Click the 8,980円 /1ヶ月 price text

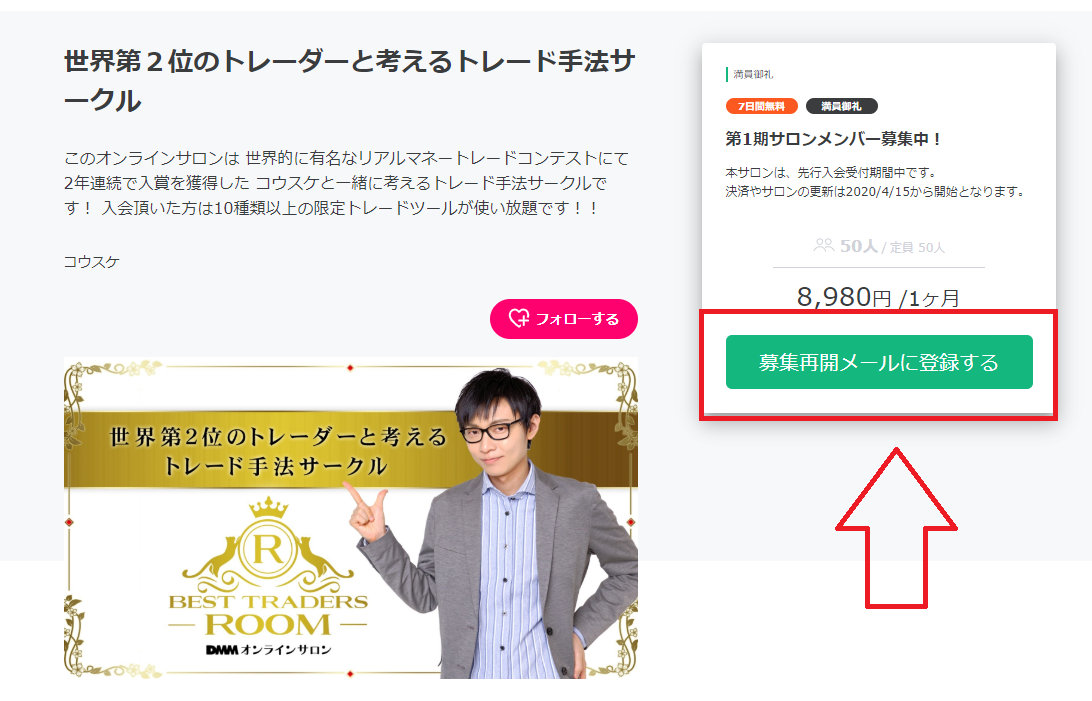pos(879,297)
